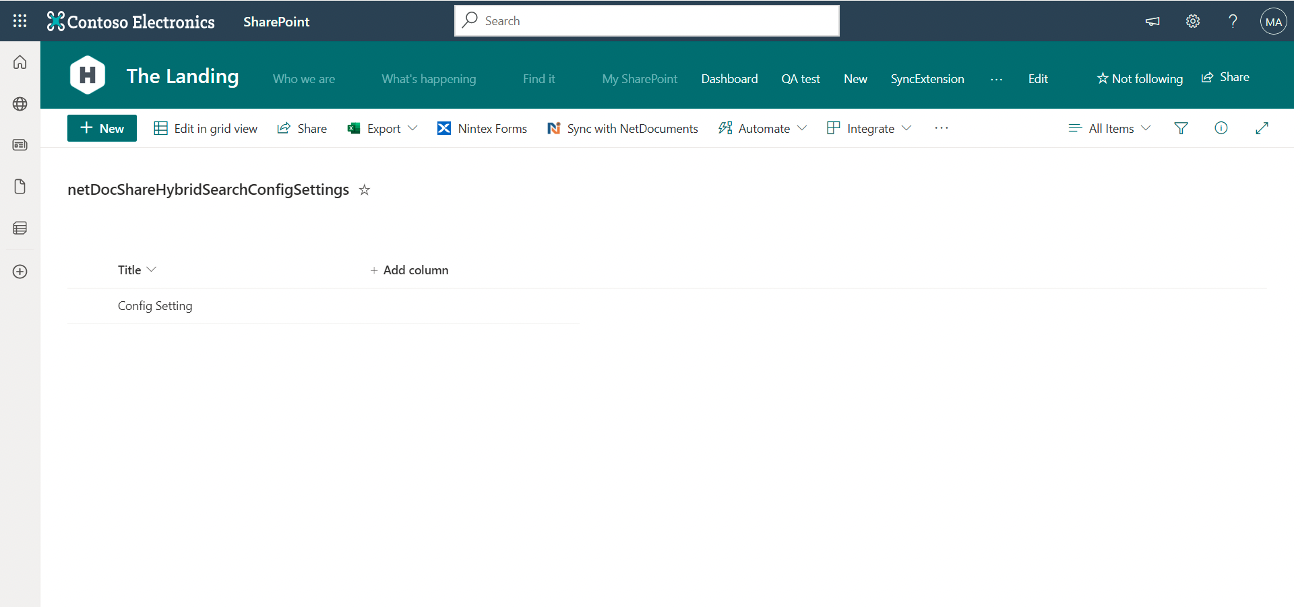Open the details pane info icon
1303x607 pixels.
point(1221,128)
